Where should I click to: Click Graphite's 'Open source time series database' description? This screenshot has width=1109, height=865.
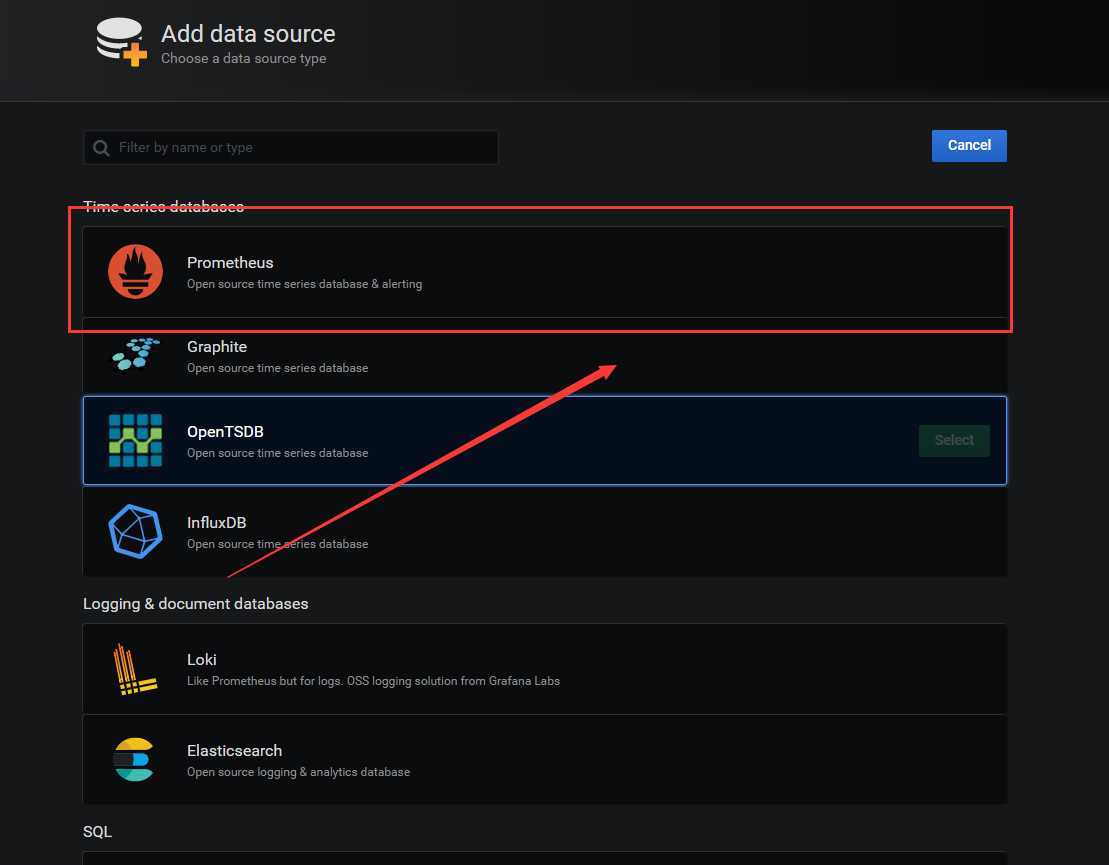(x=277, y=368)
